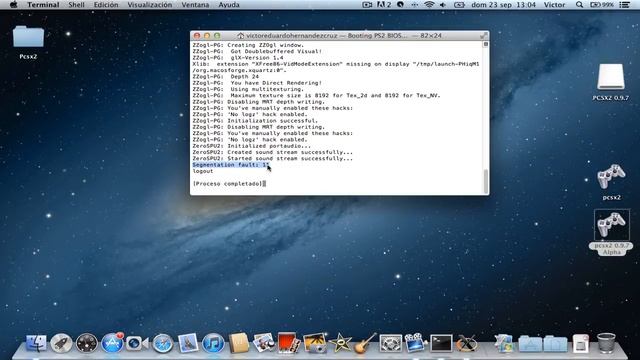Click the date and time dom 23 sep 13:04
Image resolution: width=640 pixels, height=360 pixels.
(x=503, y=5)
